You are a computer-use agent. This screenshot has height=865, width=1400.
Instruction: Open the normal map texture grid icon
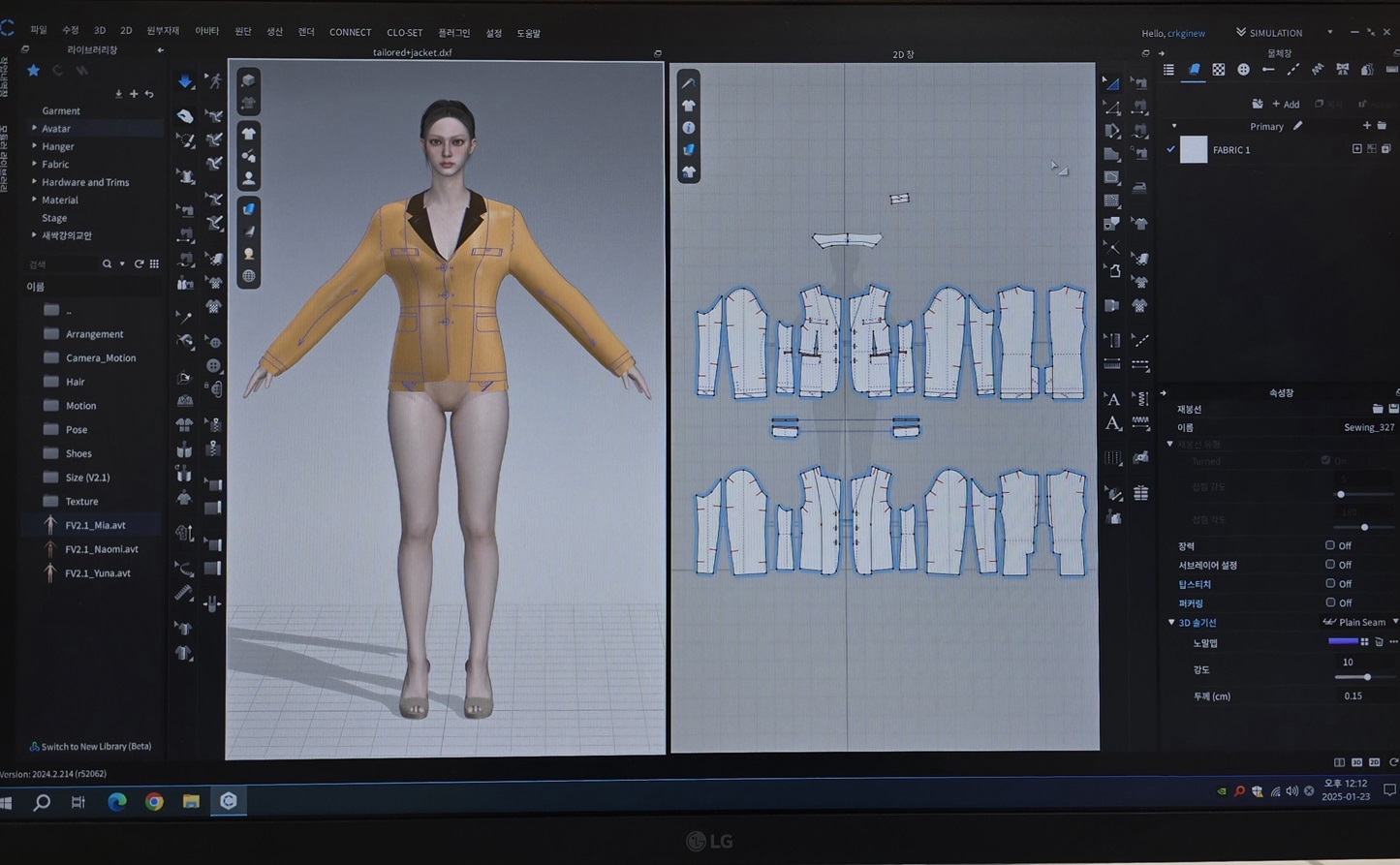tap(1364, 642)
